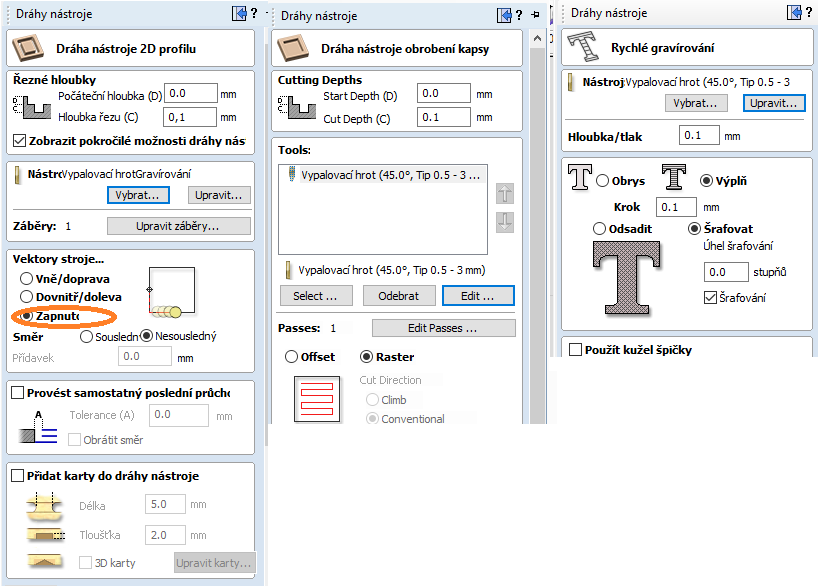This screenshot has height=586, width=818.
Task: Choose the Offset pocket strategy
Action: click(292, 357)
